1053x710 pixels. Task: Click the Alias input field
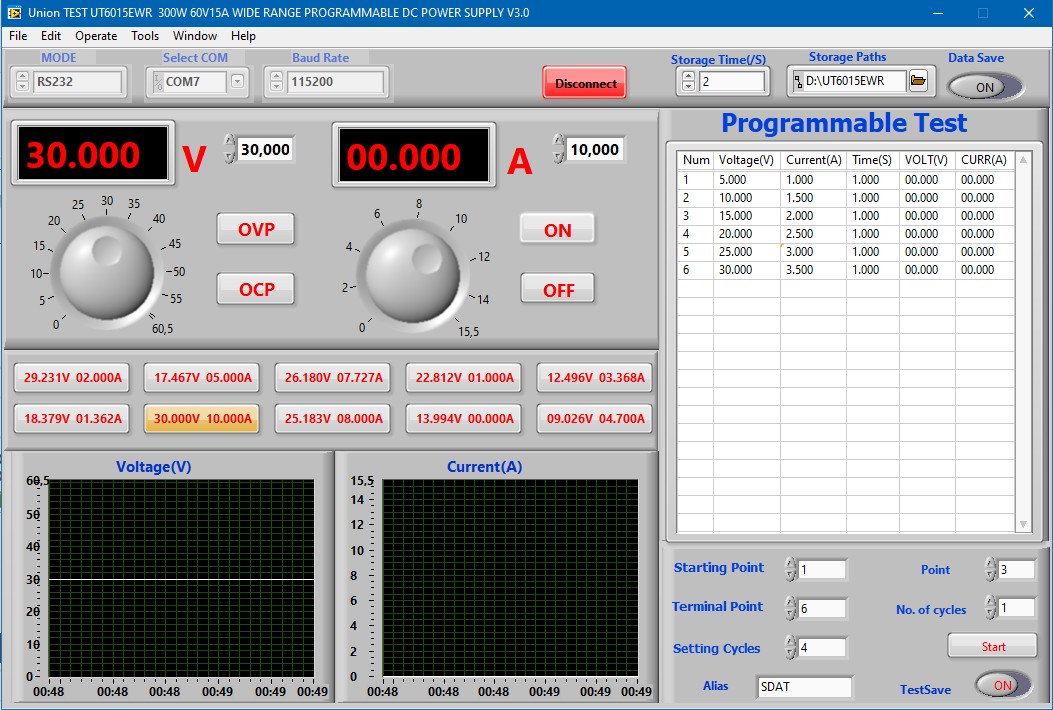(804, 687)
